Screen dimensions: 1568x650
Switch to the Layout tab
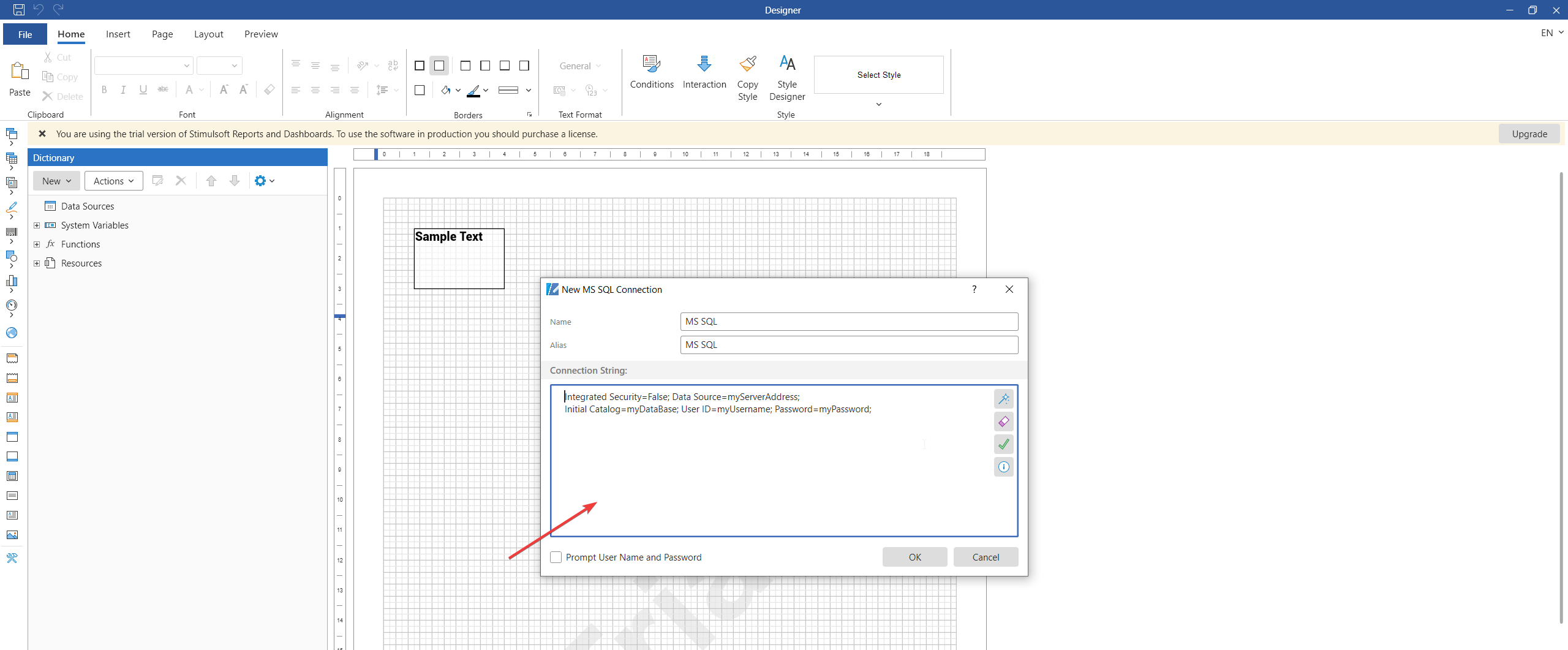(x=208, y=34)
